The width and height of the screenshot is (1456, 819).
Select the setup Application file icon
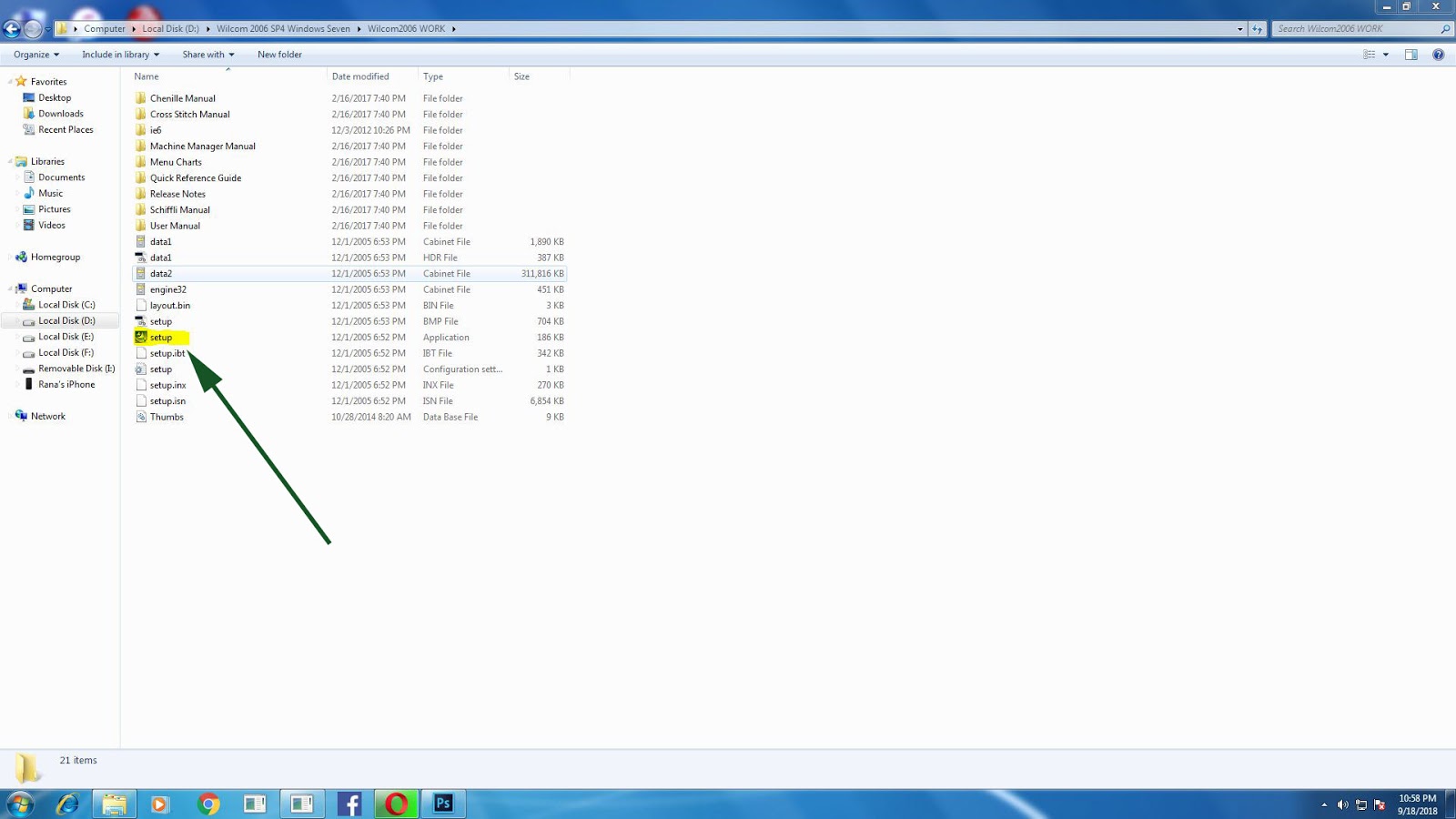tap(141, 338)
